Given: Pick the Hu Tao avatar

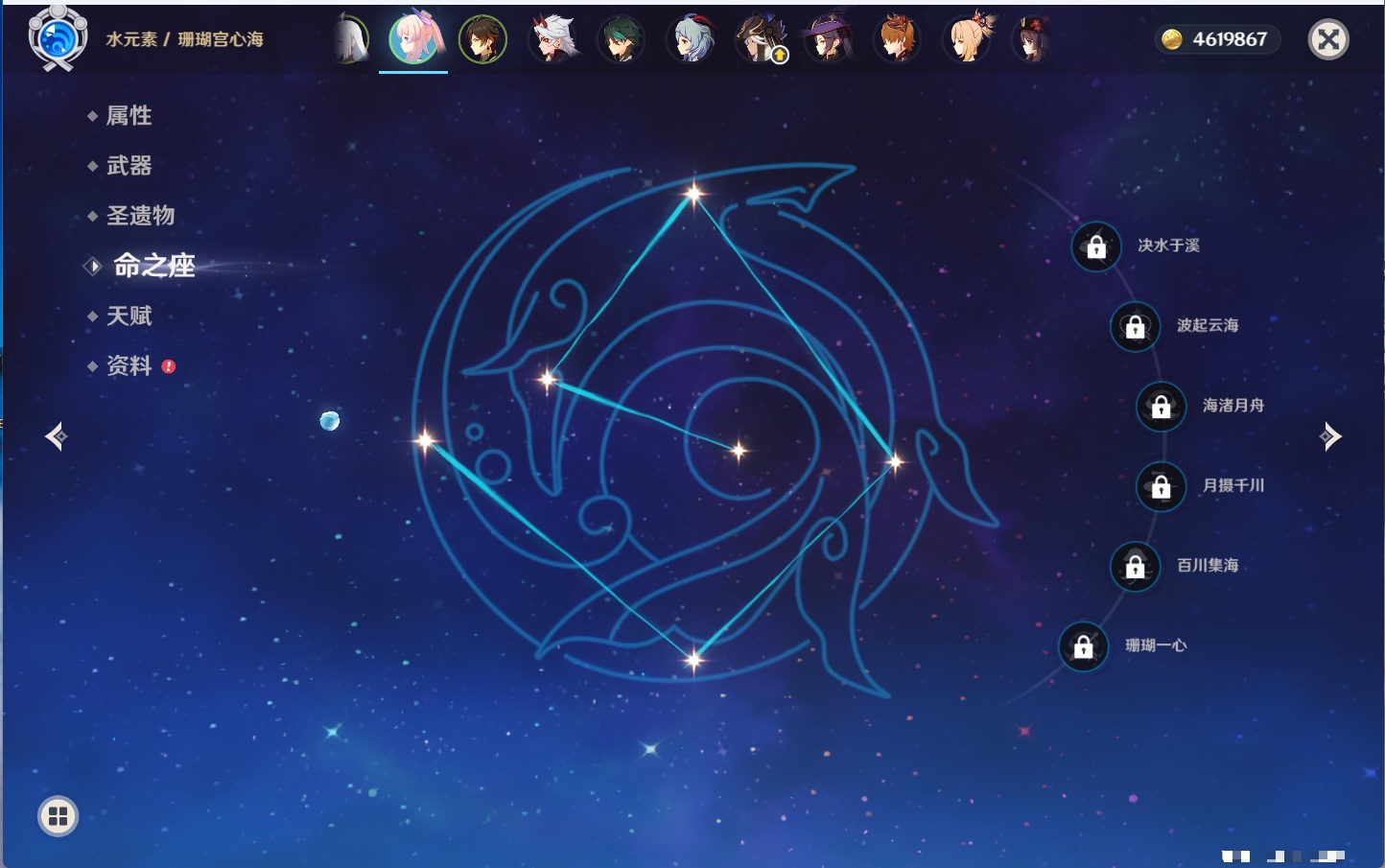Looking at the screenshot, I should 1034,40.
